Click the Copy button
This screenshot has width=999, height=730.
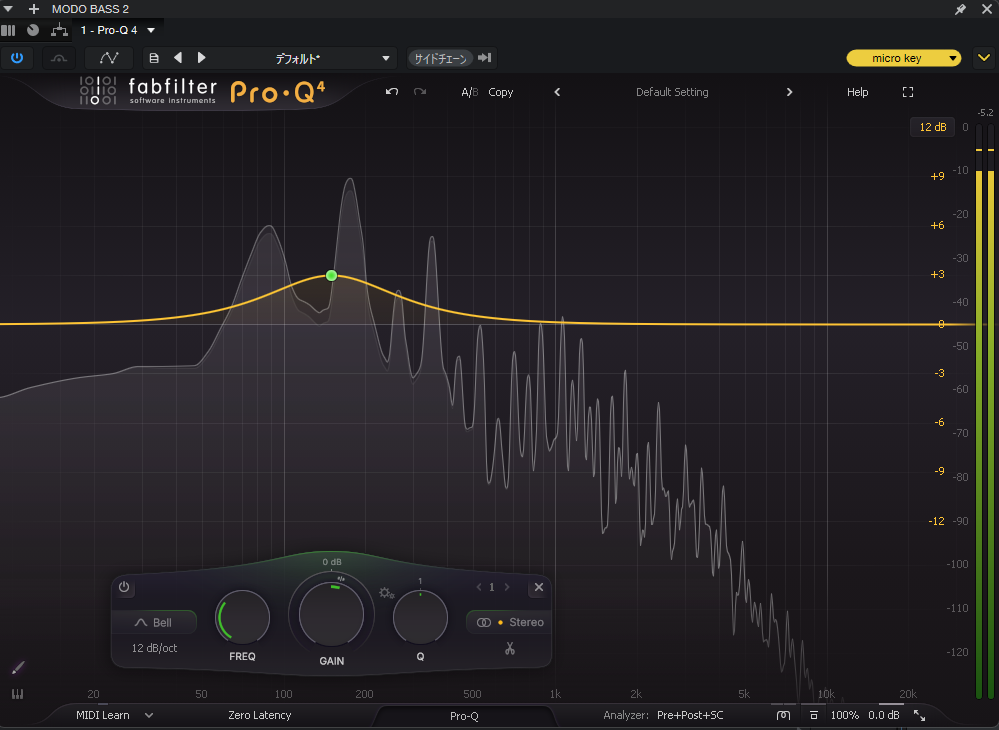(501, 92)
